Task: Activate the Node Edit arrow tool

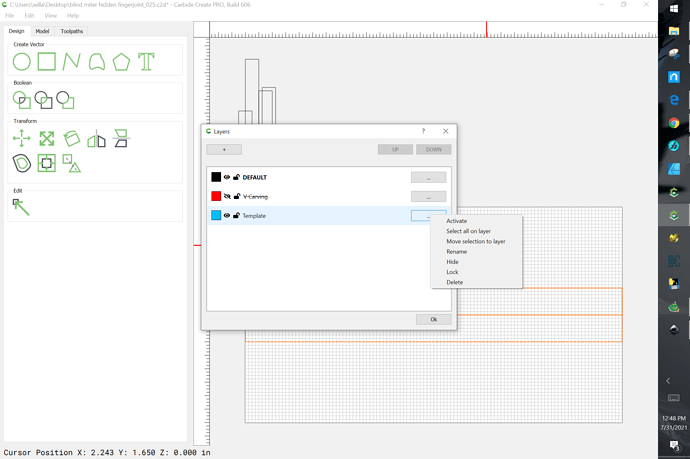Action: [21, 207]
